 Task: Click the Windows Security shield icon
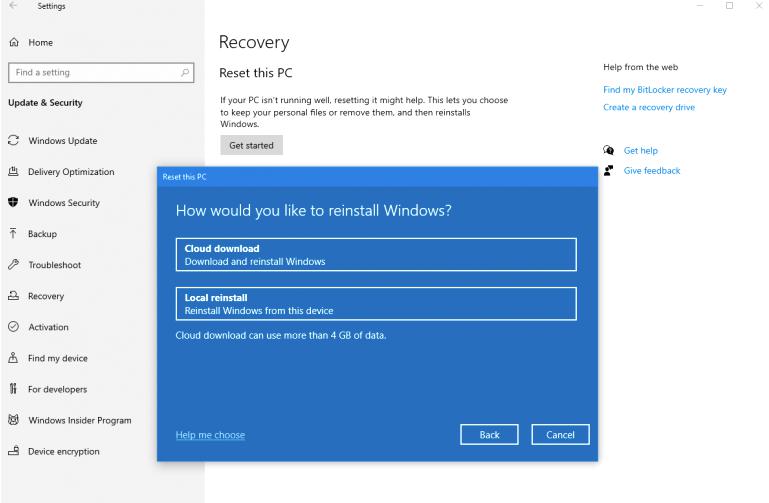click(14, 202)
